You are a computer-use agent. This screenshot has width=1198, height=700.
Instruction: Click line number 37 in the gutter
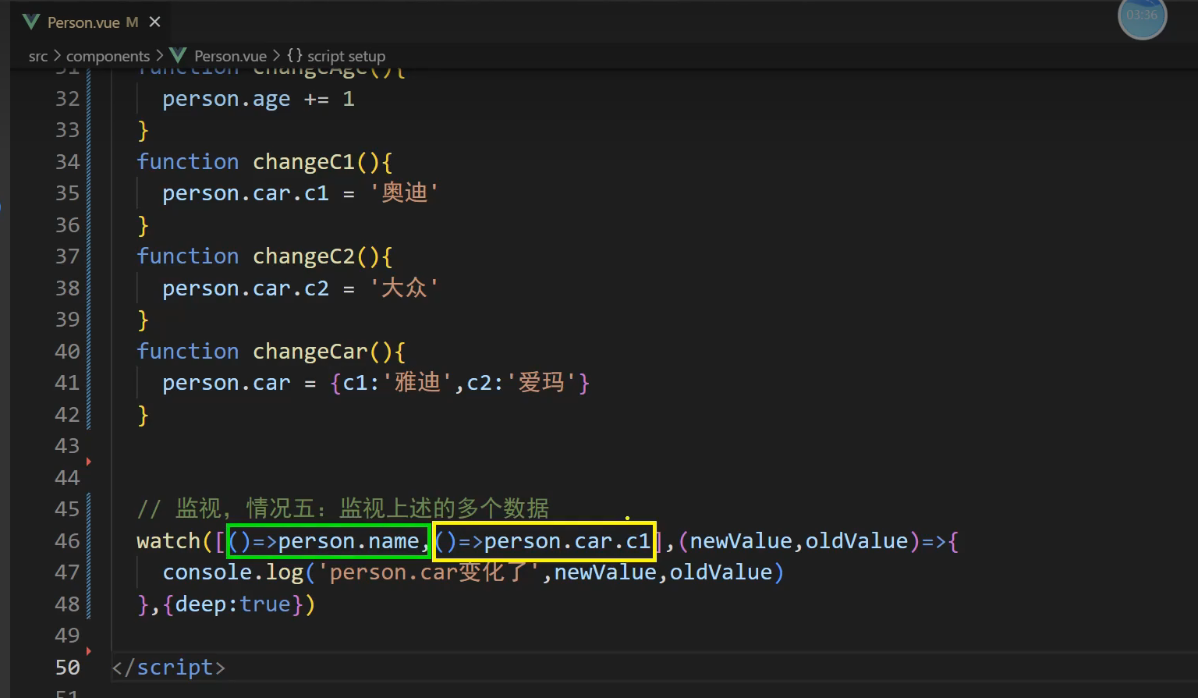[x=67, y=256]
